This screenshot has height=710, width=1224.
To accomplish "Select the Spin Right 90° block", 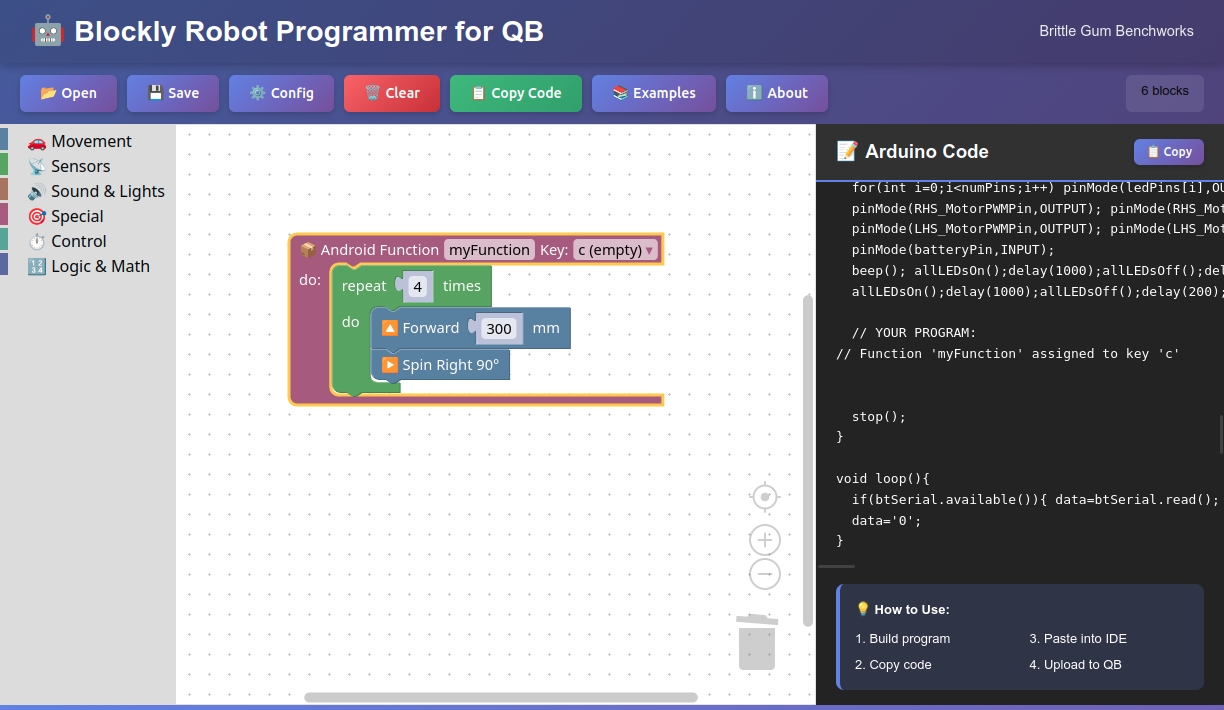I will [440, 365].
